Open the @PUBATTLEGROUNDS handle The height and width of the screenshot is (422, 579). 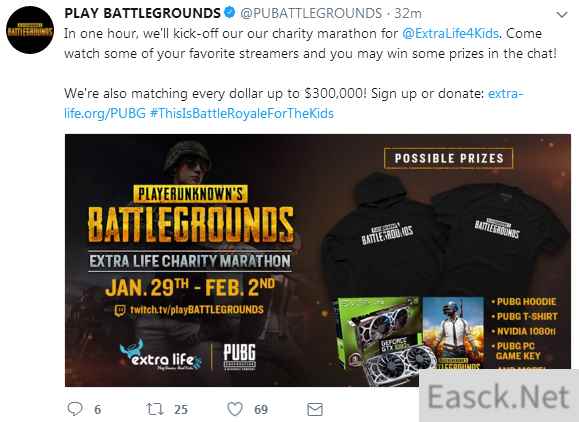coord(311,13)
